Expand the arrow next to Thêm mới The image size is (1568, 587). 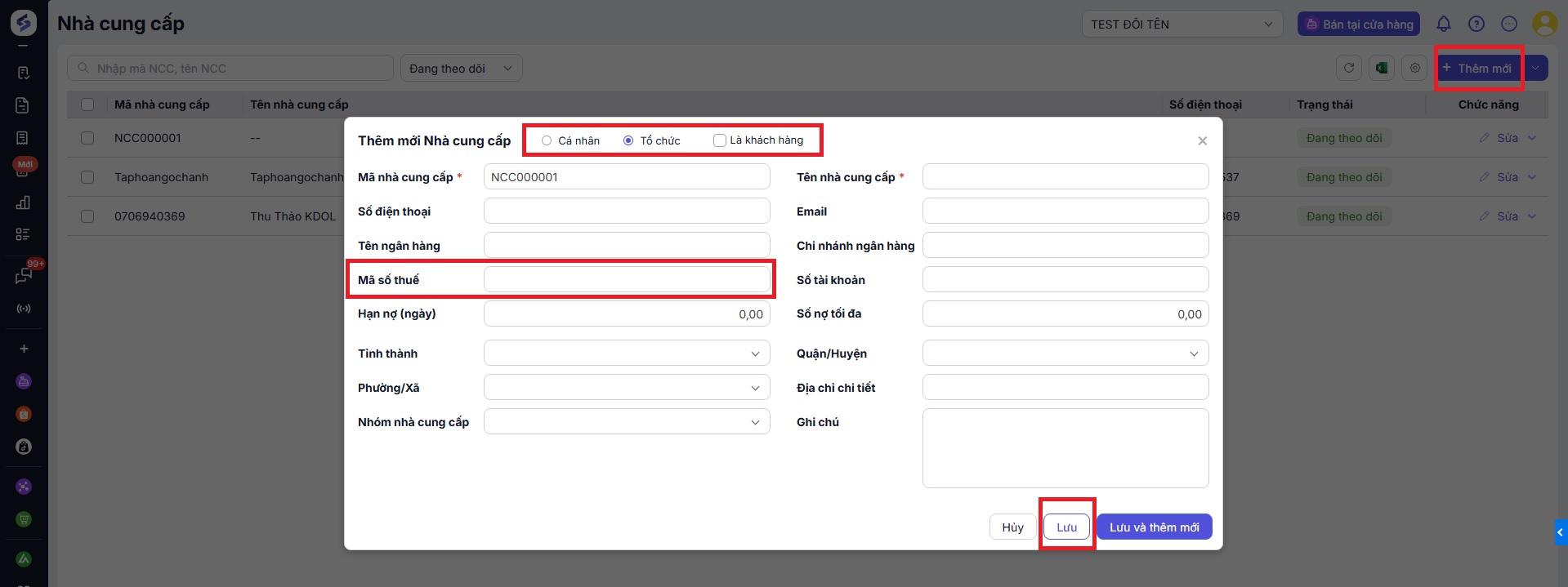[x=1536, y=68]
